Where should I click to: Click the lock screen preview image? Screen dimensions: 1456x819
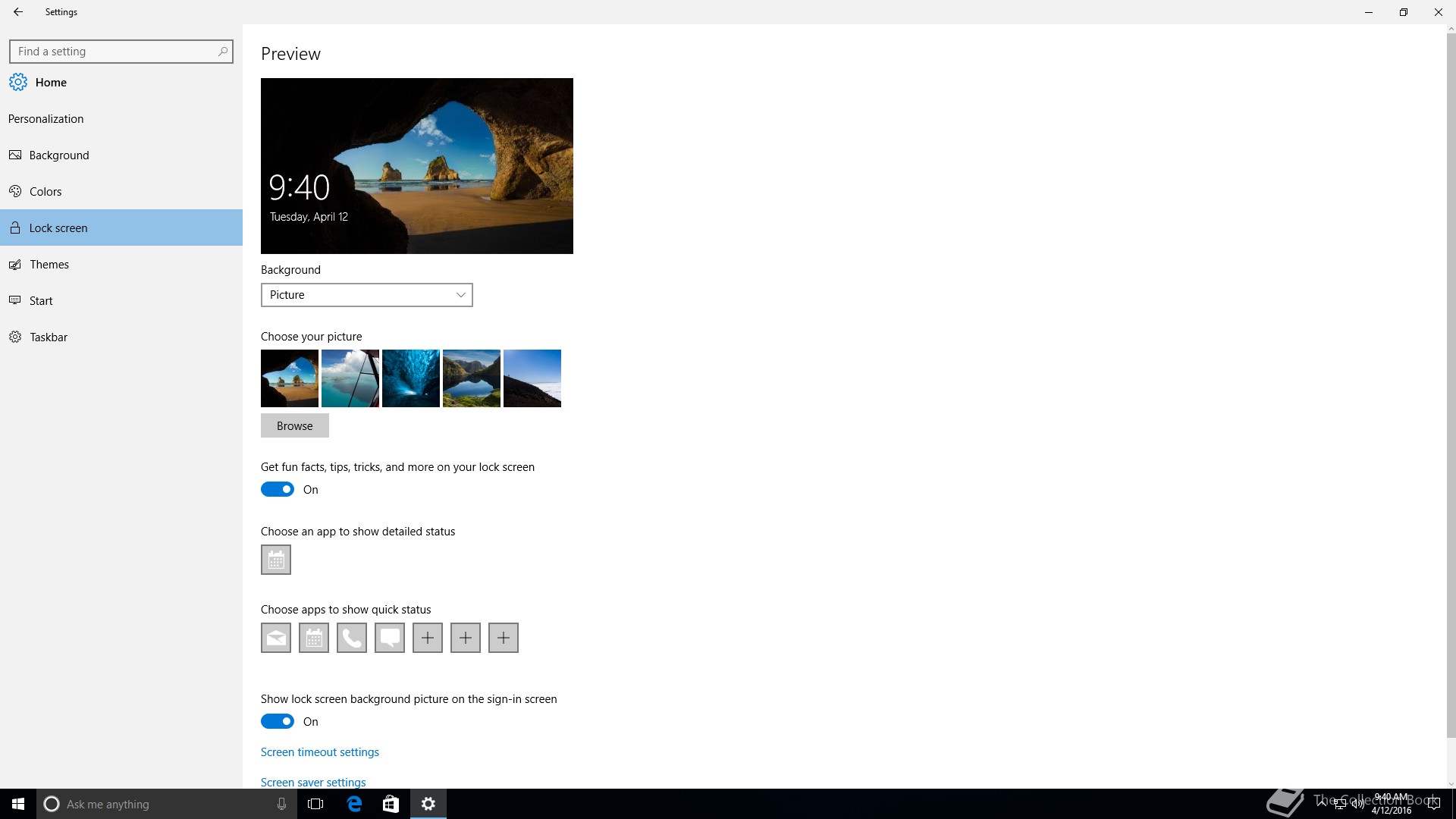[417, 166]
